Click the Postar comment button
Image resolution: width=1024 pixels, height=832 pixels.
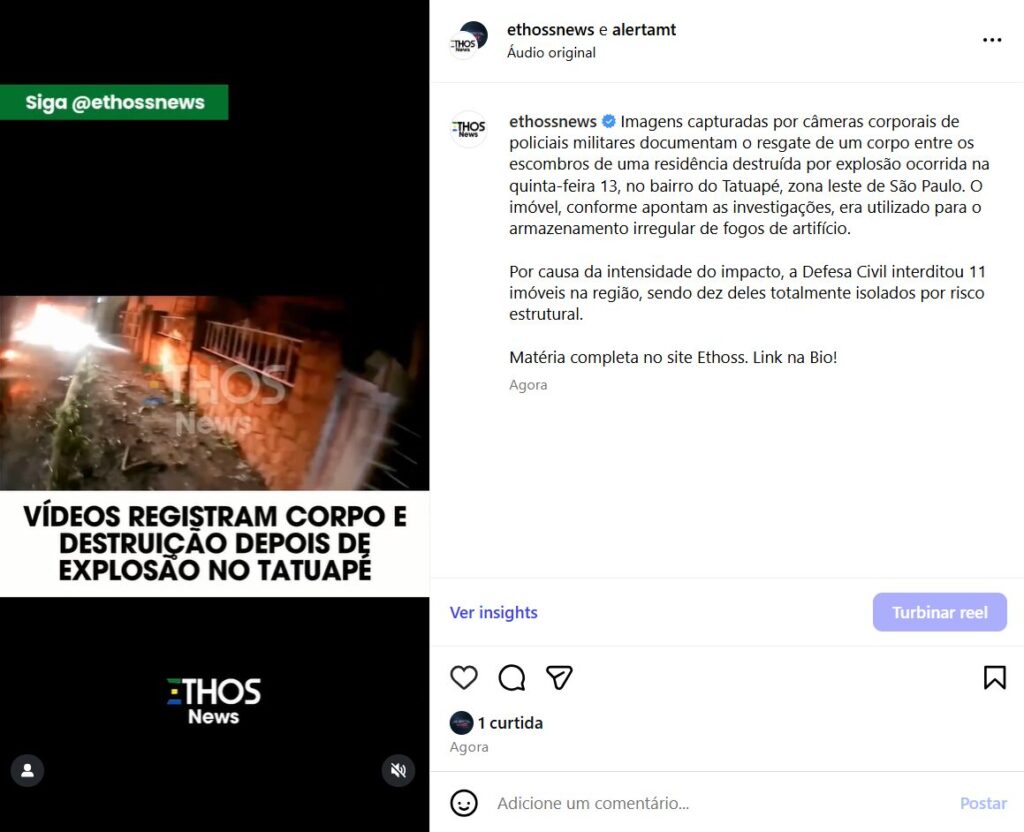[983, 803]
